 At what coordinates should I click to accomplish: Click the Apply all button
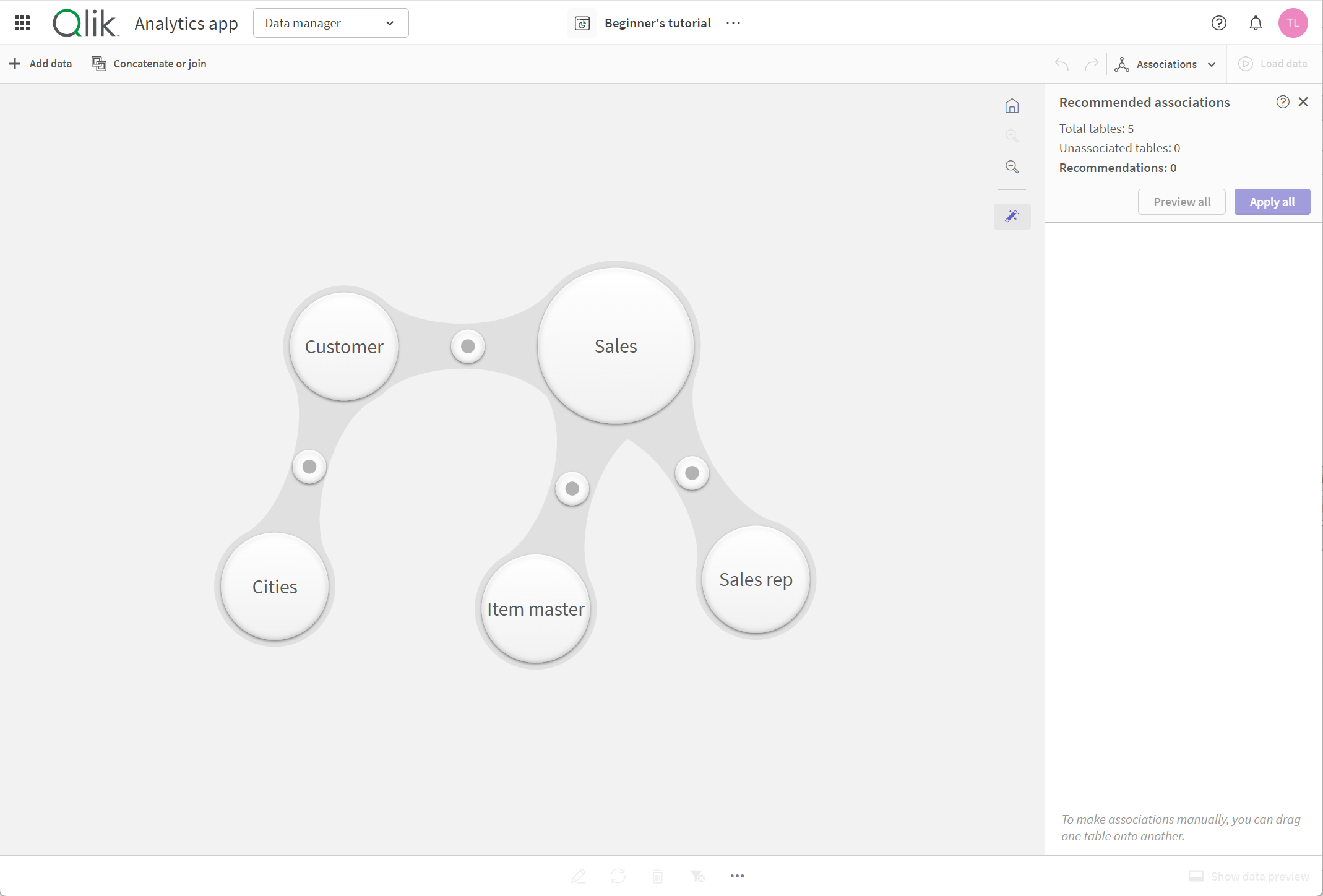point(1272,201)
